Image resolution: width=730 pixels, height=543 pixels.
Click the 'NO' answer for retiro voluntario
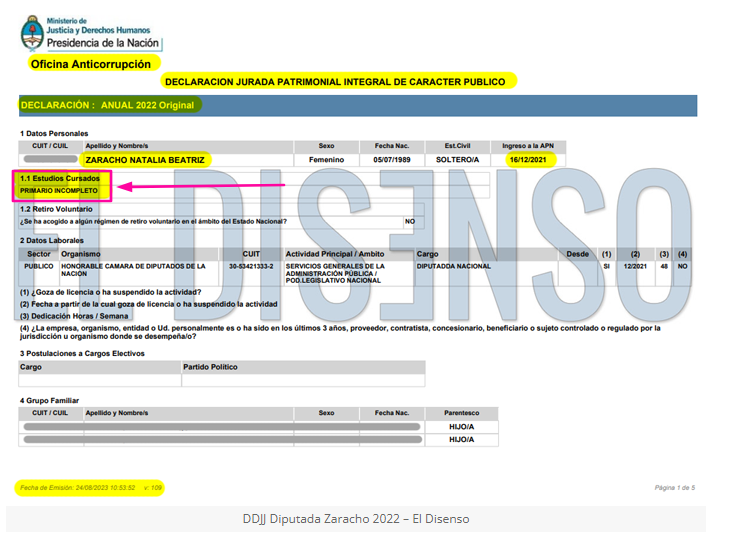pos(410,222)
